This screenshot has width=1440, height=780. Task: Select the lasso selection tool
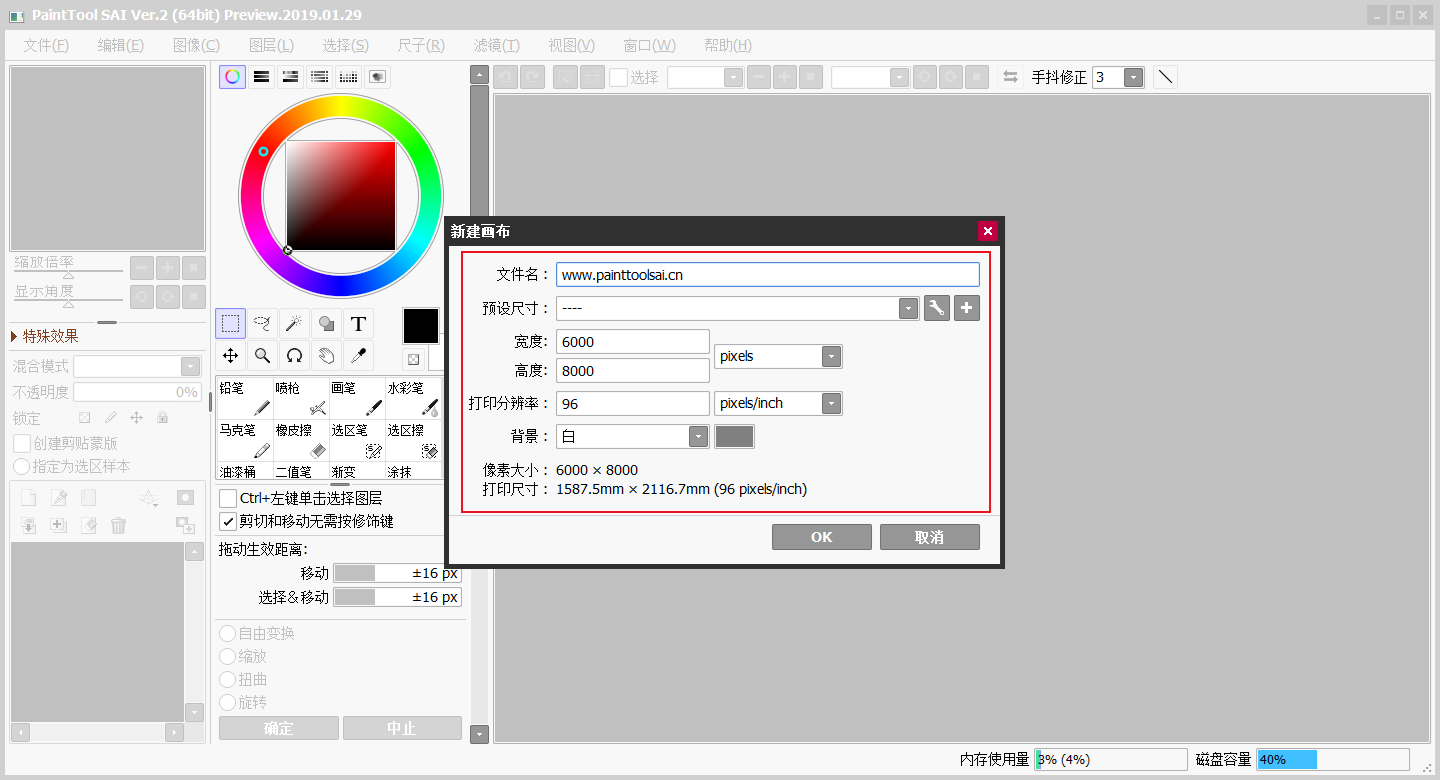(x=262, y=323)
